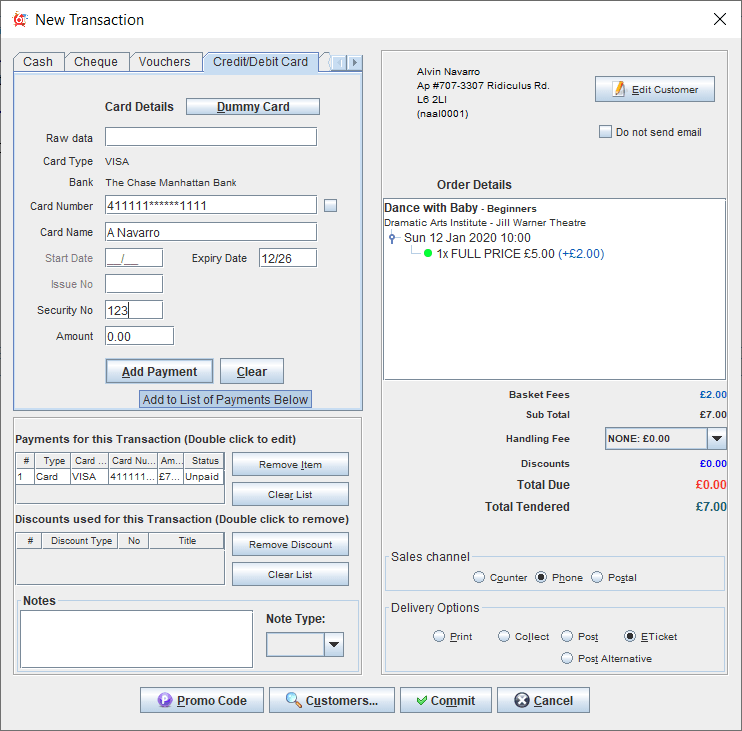Open the Handling Fee dropdown
The image size is (742, 731).
(716, 438)
